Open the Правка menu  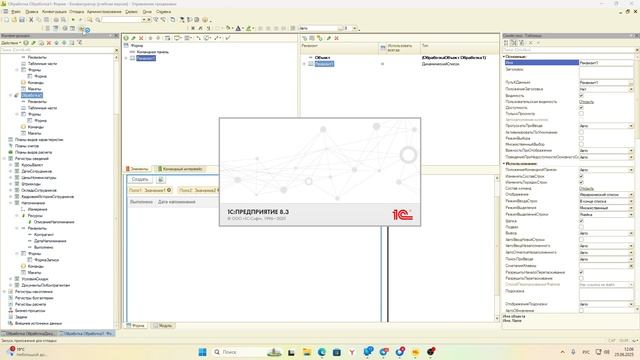point(32,11)
